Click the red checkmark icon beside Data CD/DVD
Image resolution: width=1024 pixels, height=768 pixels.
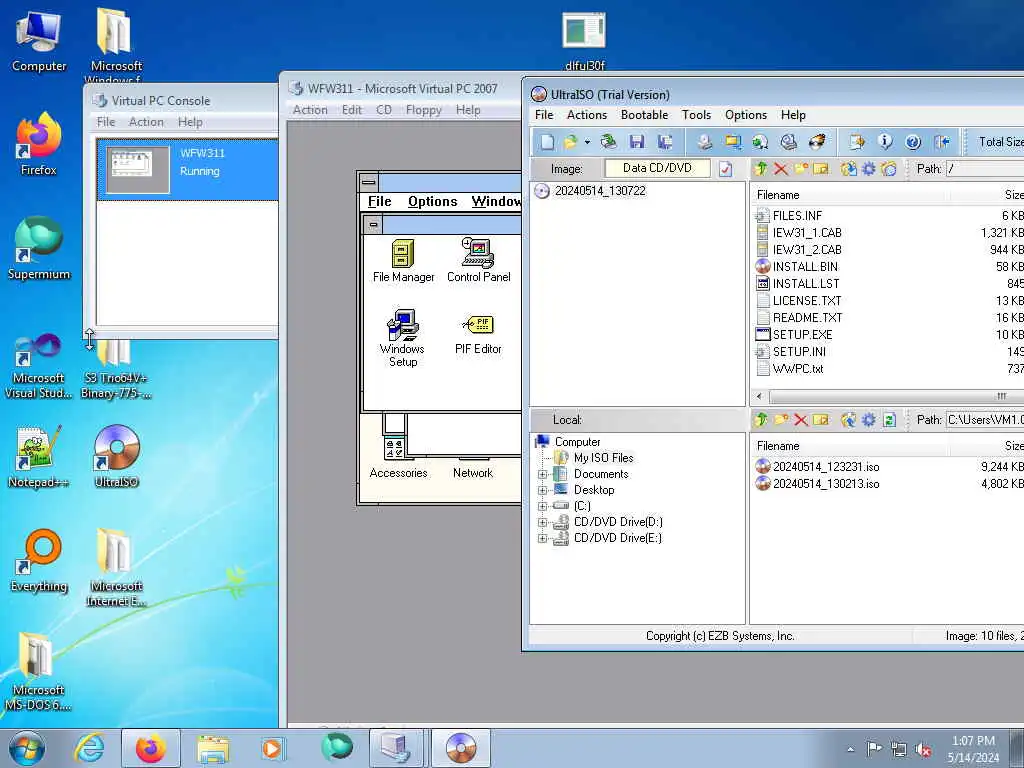[726, 169]
